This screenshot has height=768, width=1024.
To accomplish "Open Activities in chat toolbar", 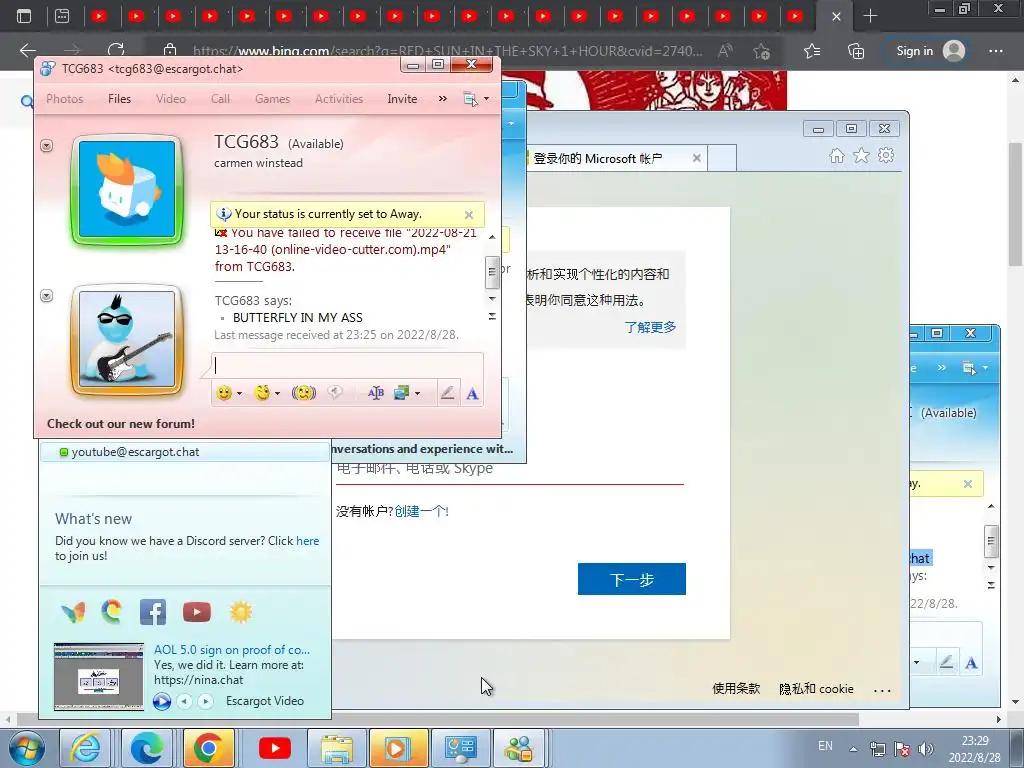I will click(339, 99).
